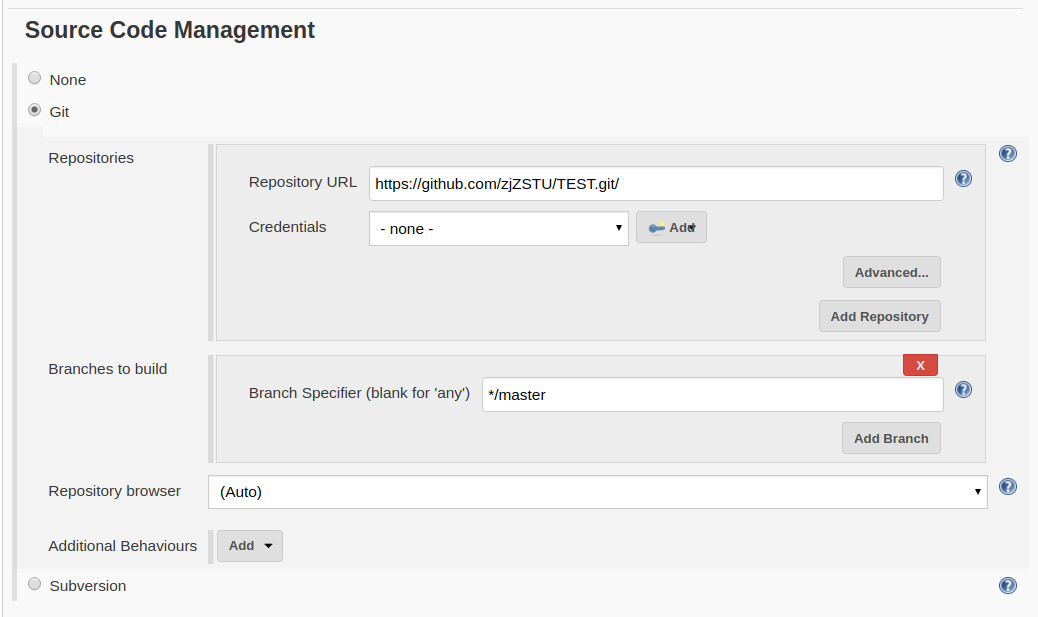
Task: Click the Add Branch button
Action: coord(891,438)
